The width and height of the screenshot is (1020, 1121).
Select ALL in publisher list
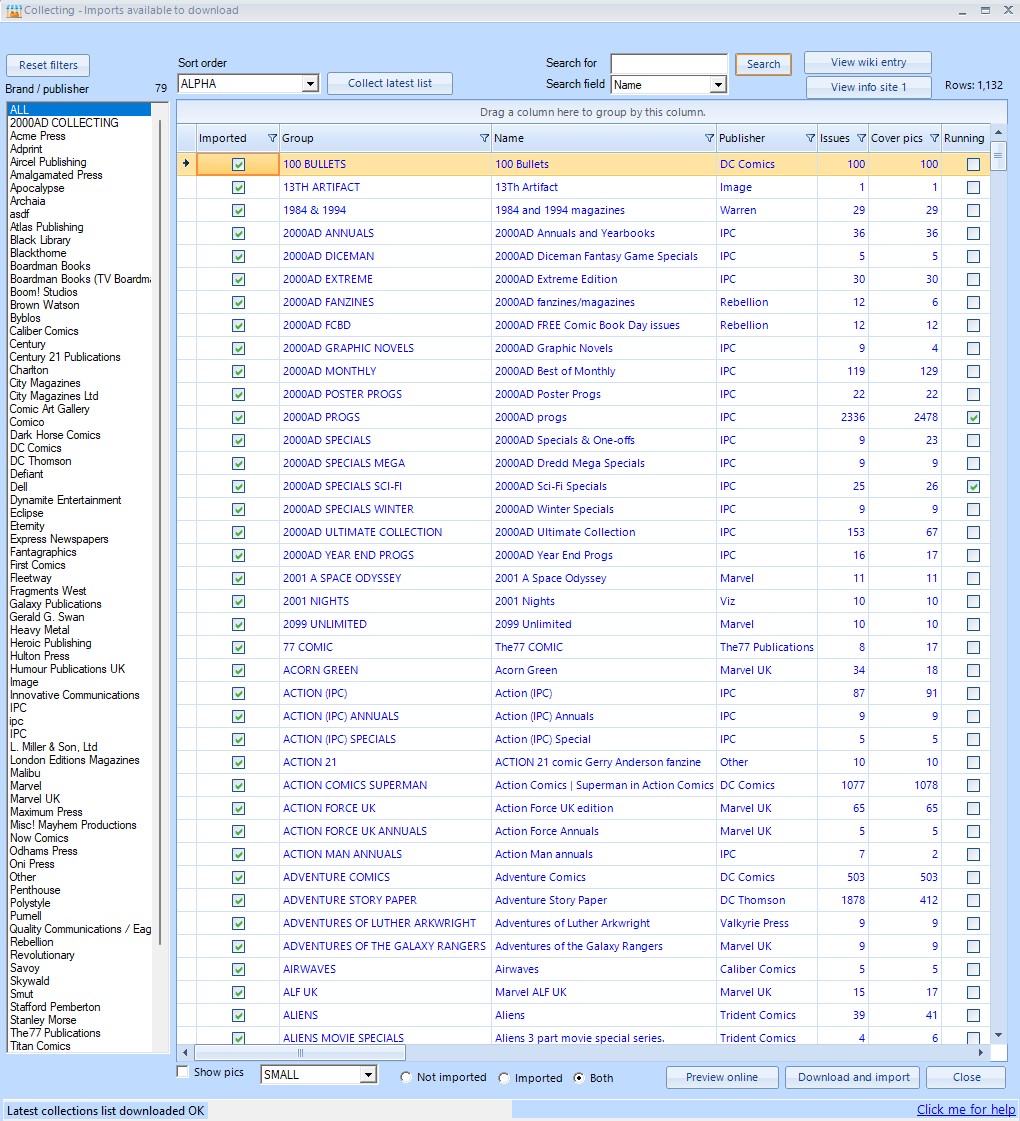79,110
